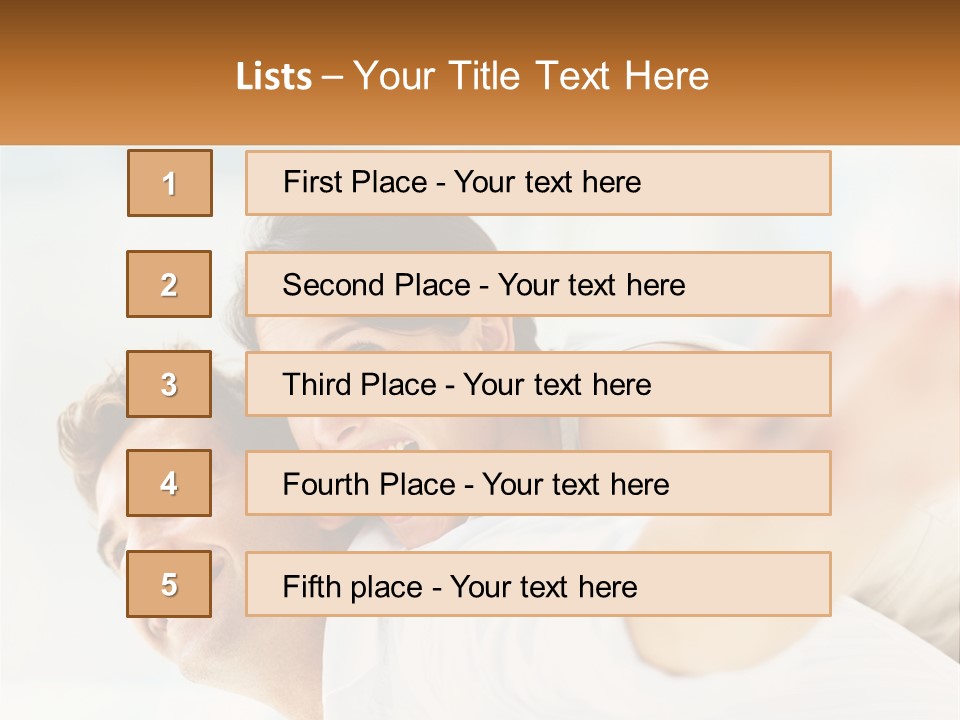Click 'Your text here' in Third Place row
Image resolution: width=960 pixels, height=720 pixels.
pyautogui.click(x=557, y=385)
